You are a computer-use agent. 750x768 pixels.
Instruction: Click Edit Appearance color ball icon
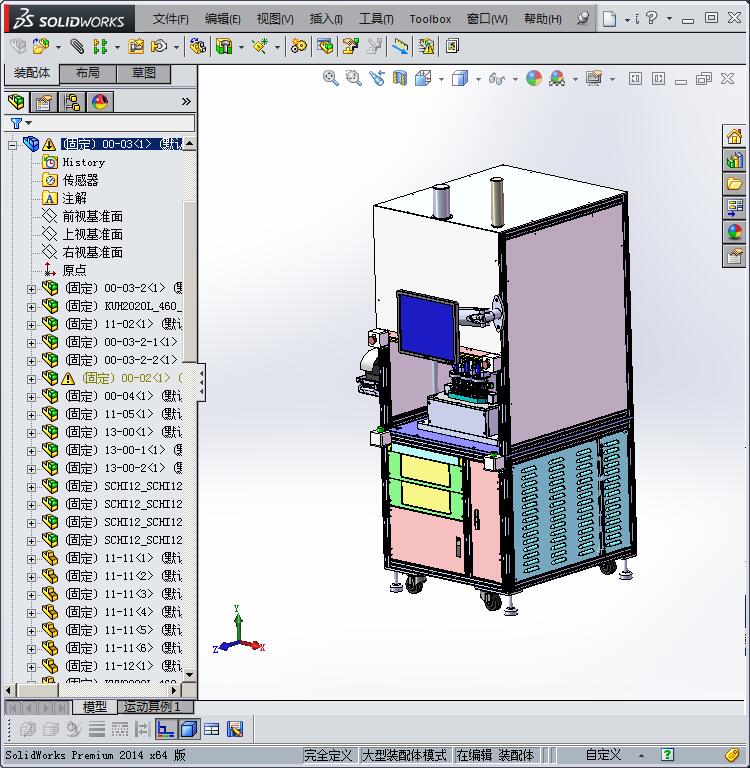(x=534, y=78)
